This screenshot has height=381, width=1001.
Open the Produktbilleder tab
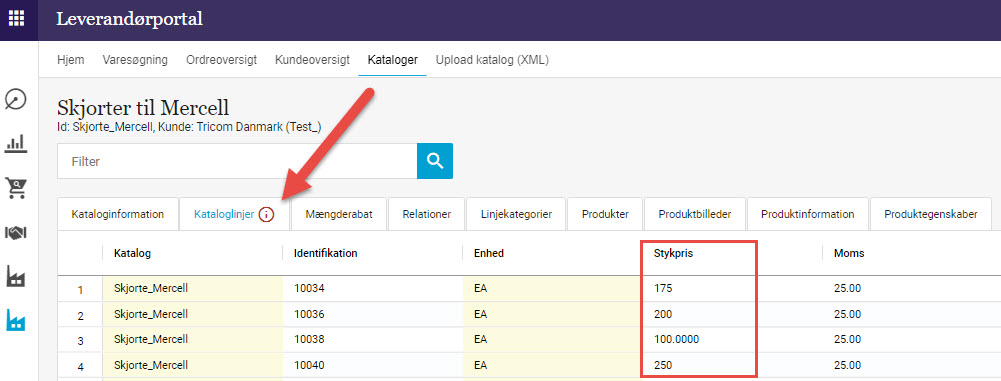pos(695,214)
